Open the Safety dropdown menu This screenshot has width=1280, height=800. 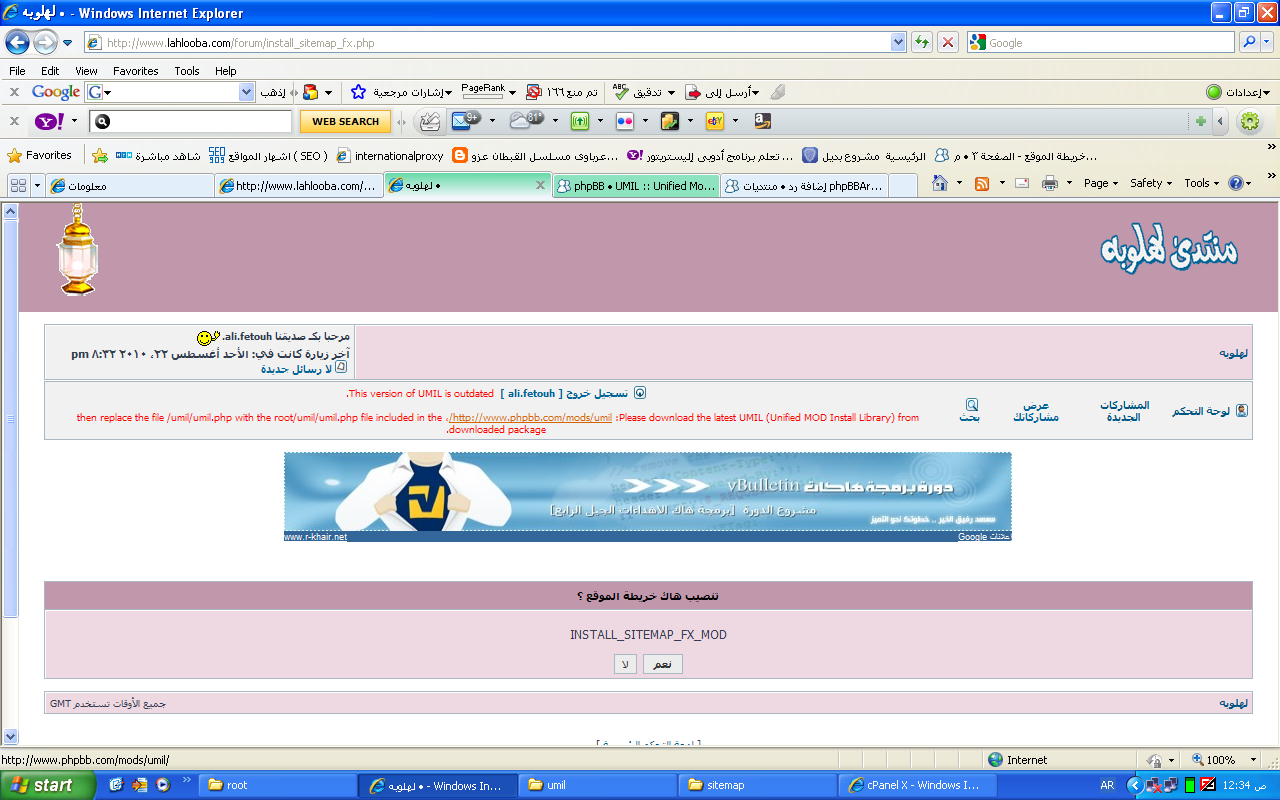[1150, 184]
